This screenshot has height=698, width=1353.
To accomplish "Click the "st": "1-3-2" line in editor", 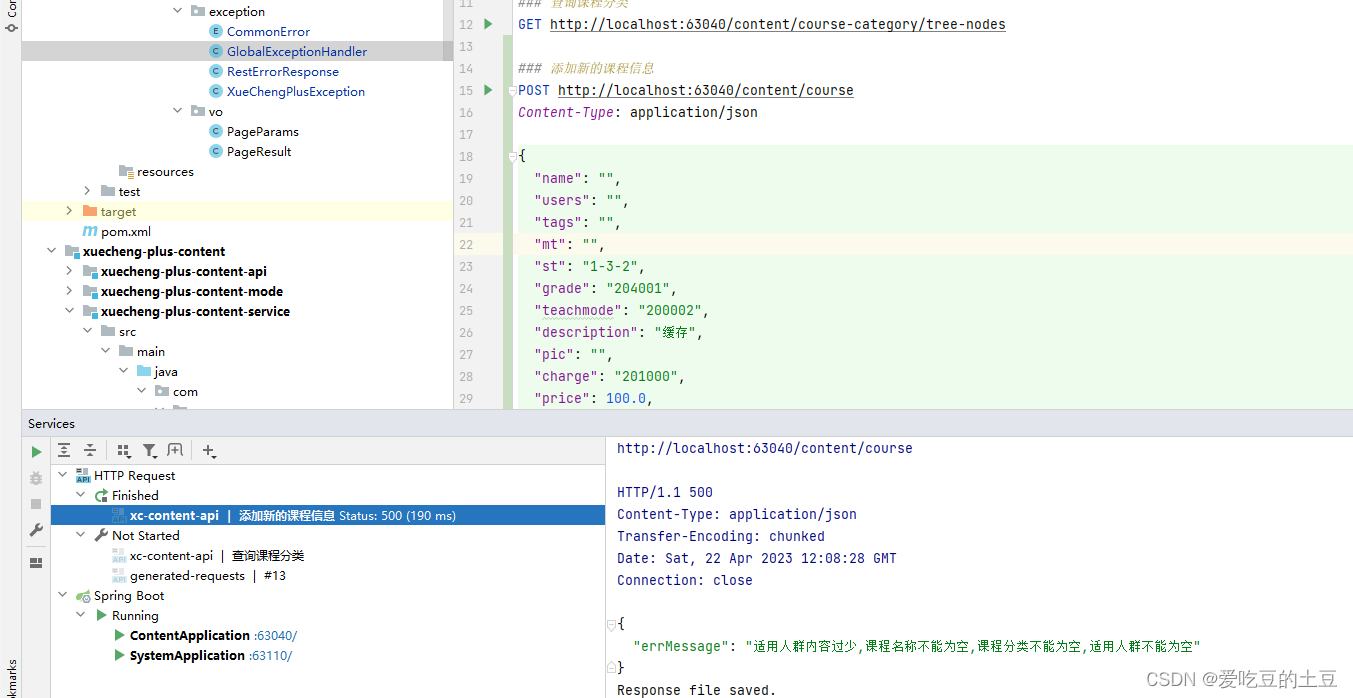I will (x=590, y=267).
